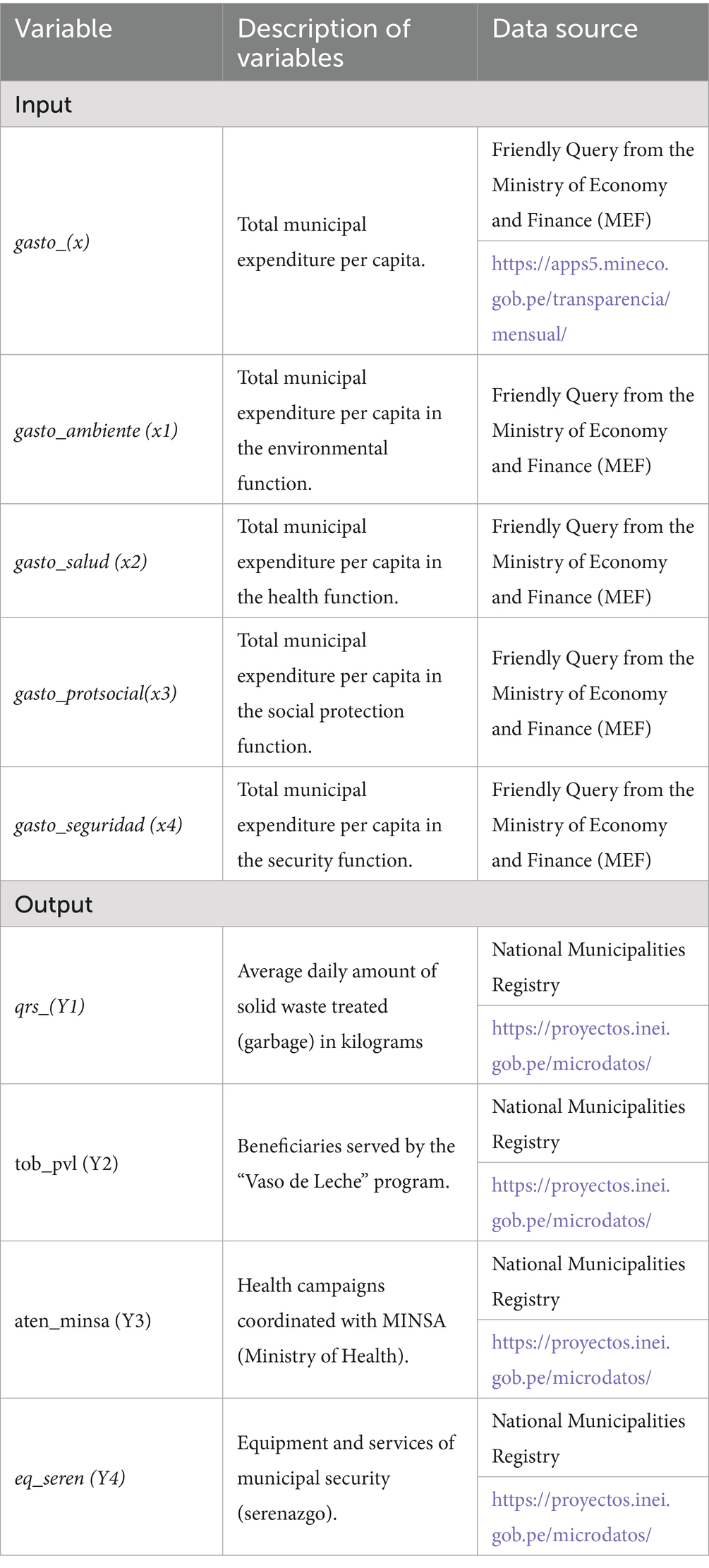709x1568 pixels.
Task: Click the gasto_(x) variable cell
Action: [x=52, y=242]
